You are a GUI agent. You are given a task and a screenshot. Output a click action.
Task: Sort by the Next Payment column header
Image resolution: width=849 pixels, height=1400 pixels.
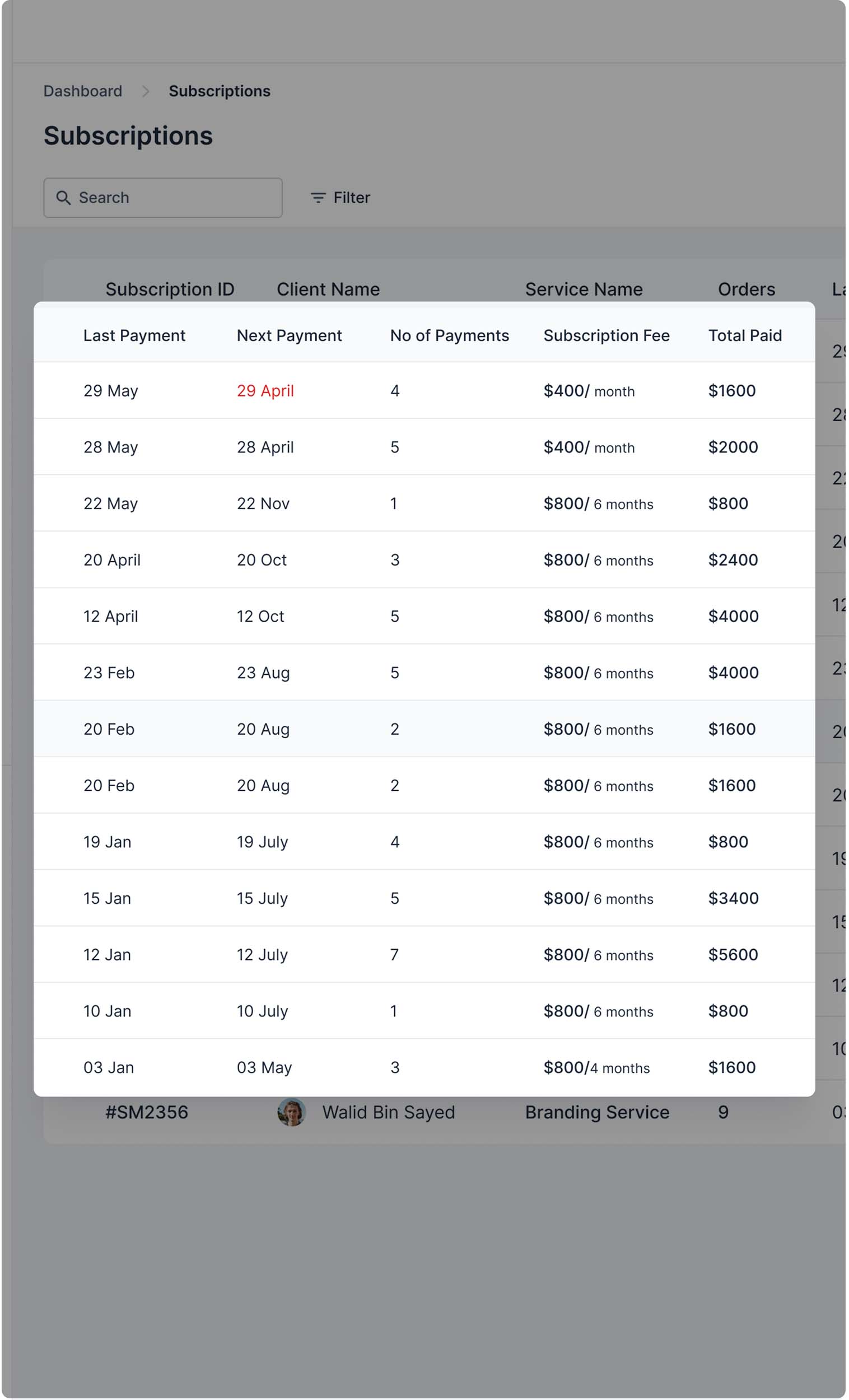[x=288, y=335]
